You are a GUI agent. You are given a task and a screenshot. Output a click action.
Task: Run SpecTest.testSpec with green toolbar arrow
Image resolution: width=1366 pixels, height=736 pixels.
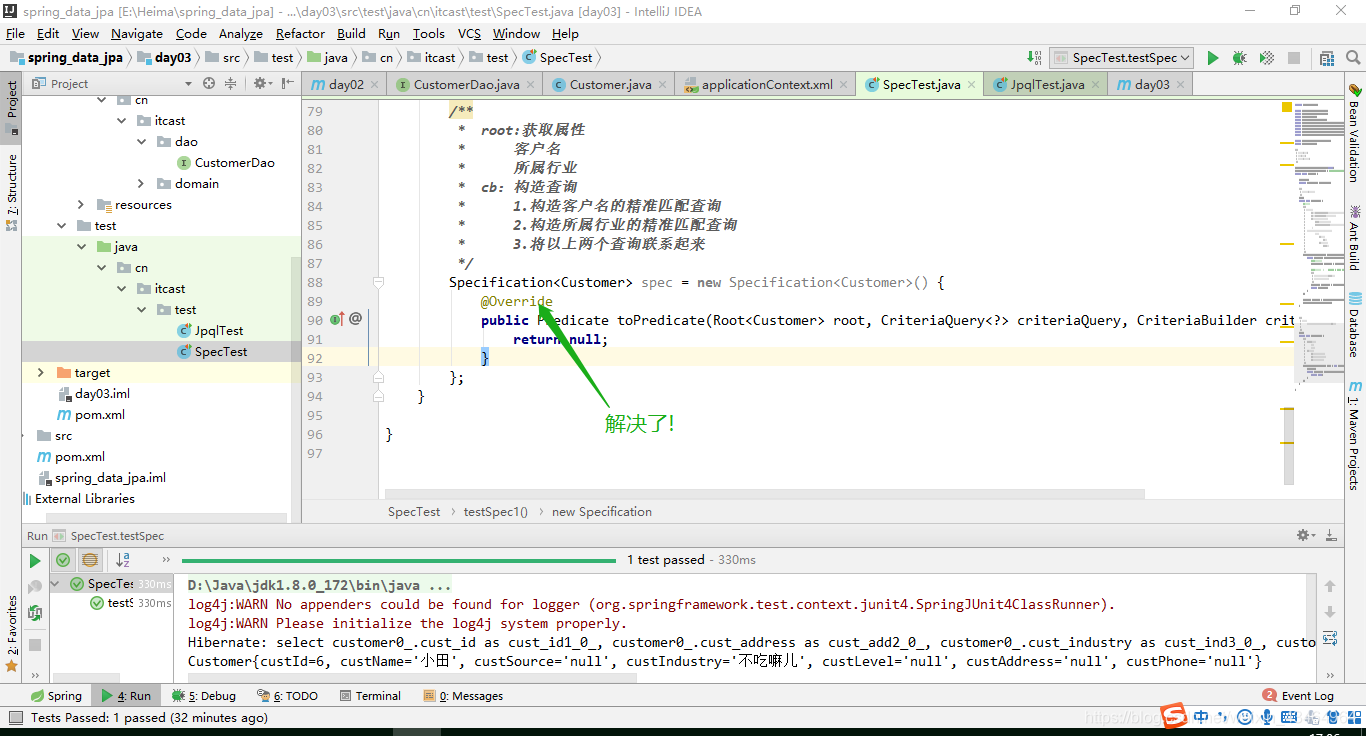[x=1213, y=58]
